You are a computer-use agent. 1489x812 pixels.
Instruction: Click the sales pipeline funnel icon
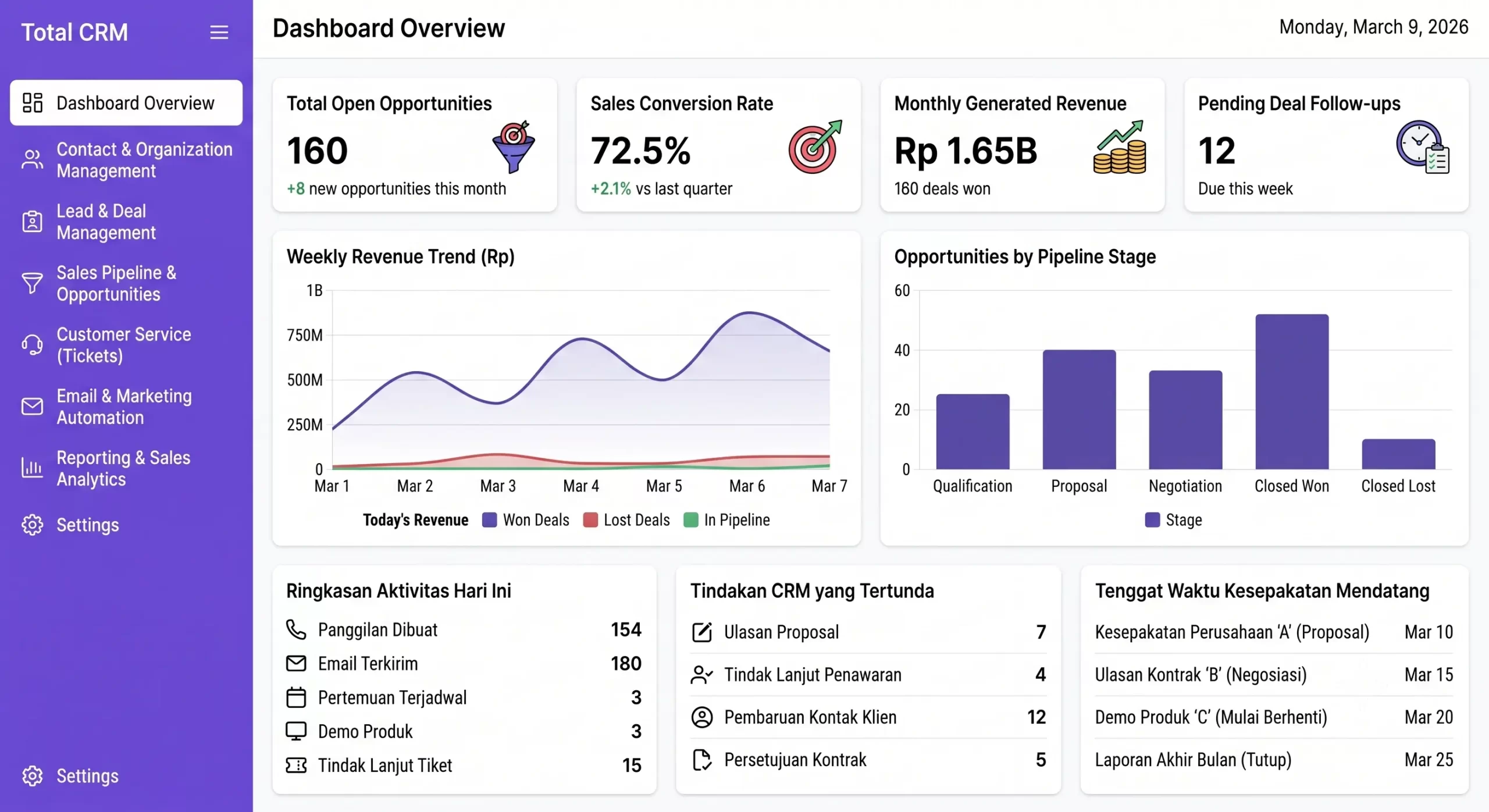pos(33,283)
